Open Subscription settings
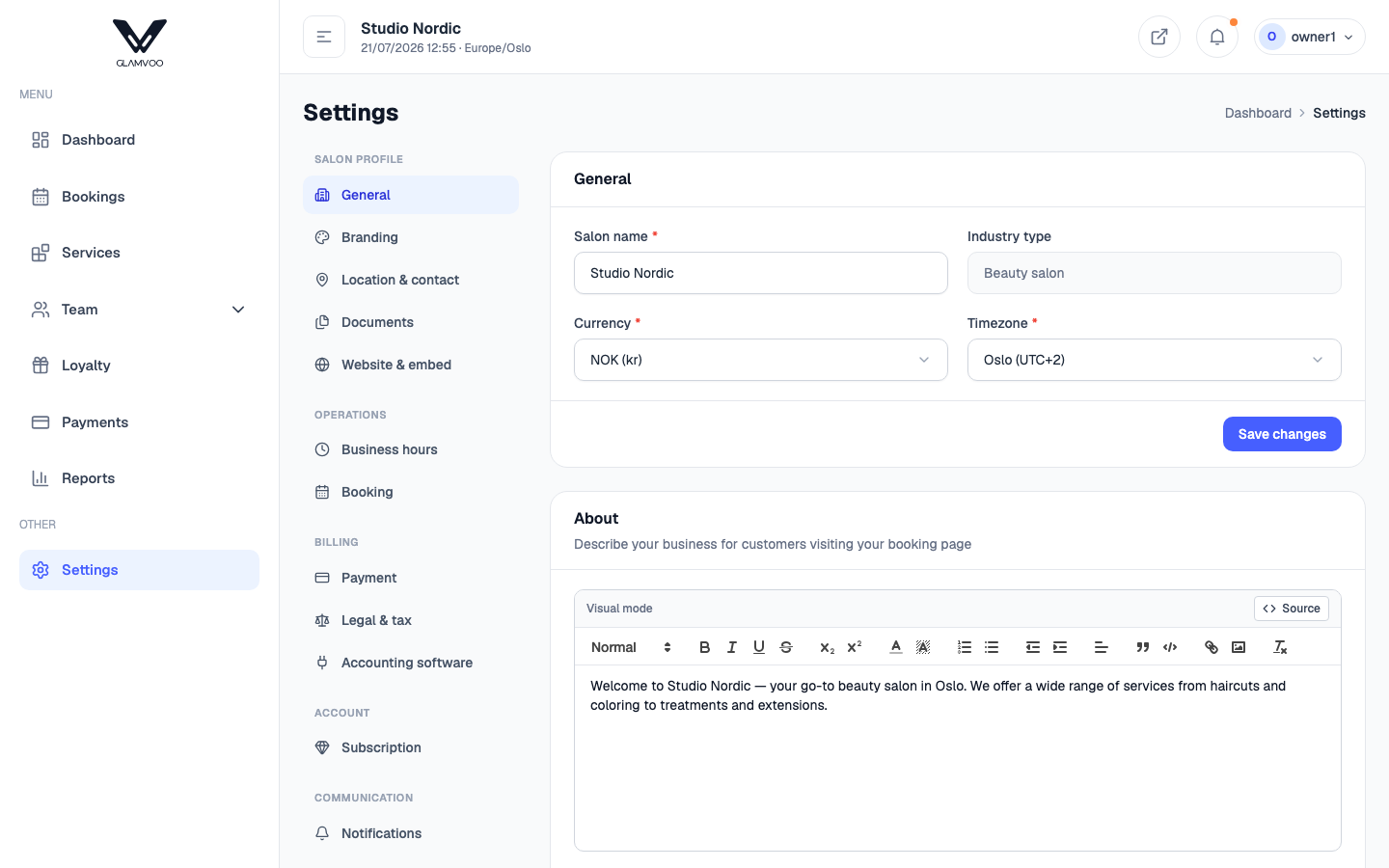The height and width of the screenshot is (868, 1389). (x=411, y=747)
